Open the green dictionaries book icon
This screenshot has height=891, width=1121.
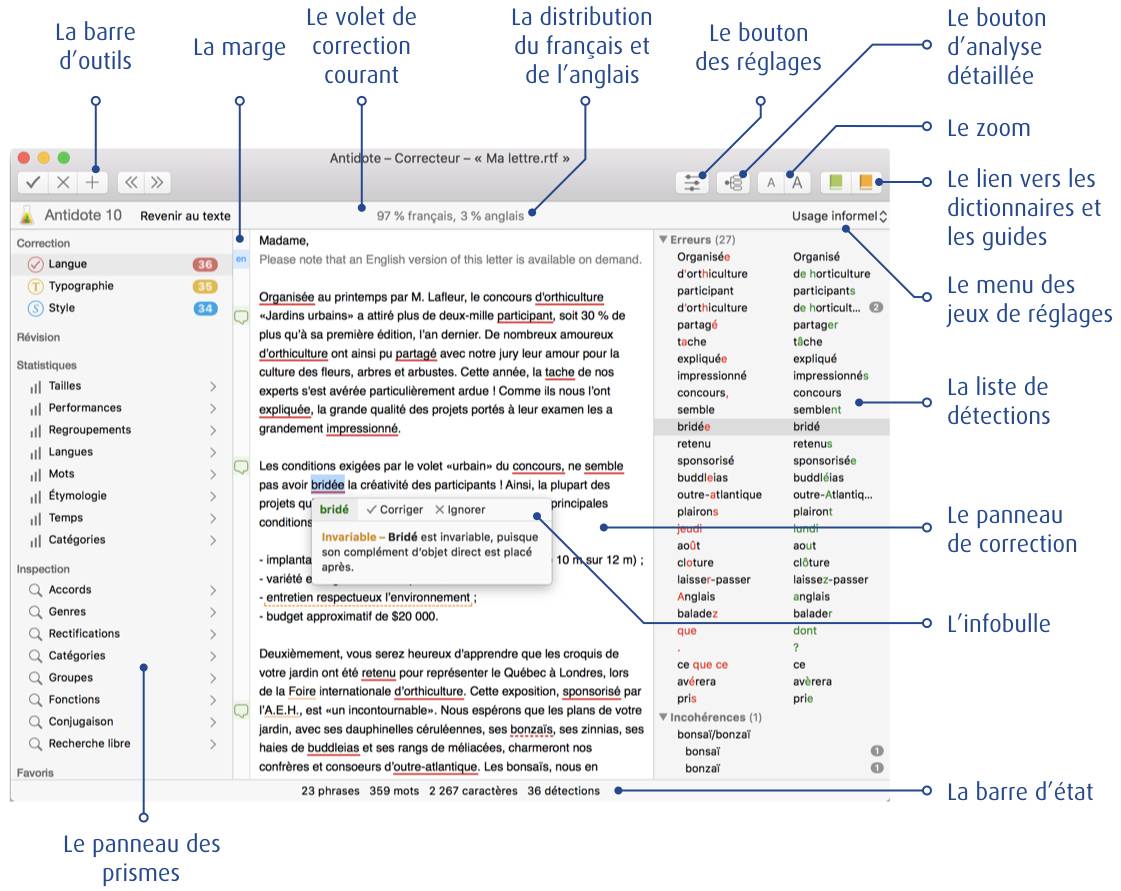pos(836,182)
